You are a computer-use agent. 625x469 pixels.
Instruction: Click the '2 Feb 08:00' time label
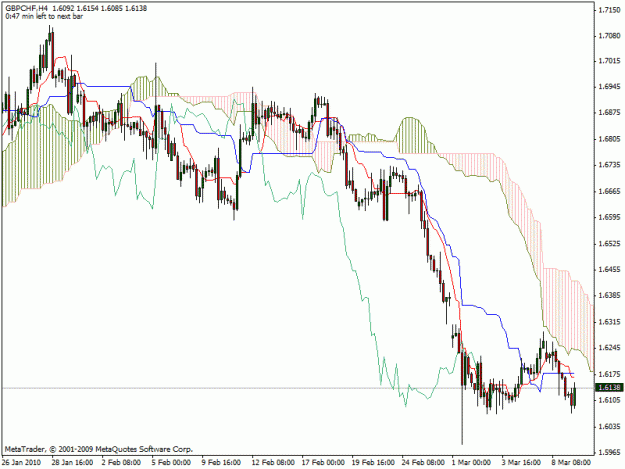click(x=121, y=462)
